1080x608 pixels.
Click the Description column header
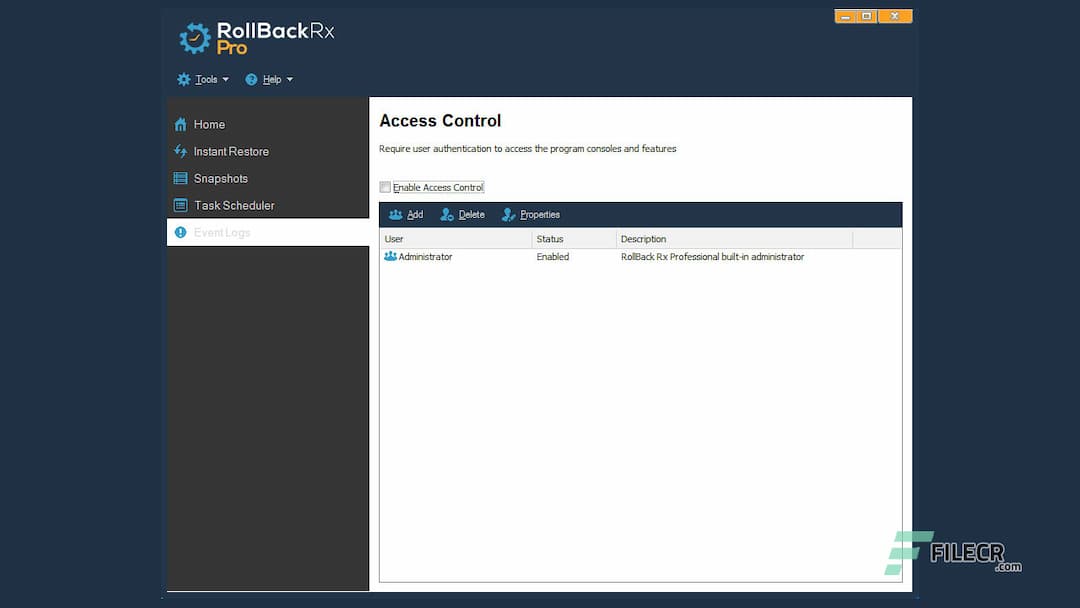[643, 239]
